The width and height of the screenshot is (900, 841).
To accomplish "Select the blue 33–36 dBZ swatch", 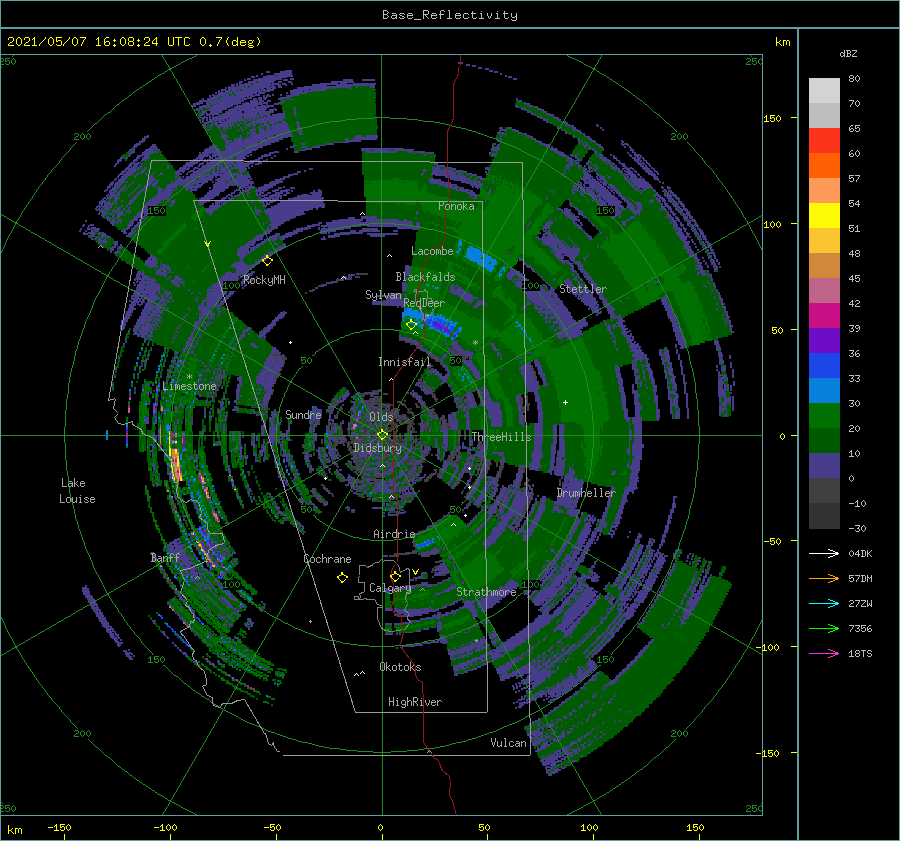I will pyautogui.click(x=824, y=366).
